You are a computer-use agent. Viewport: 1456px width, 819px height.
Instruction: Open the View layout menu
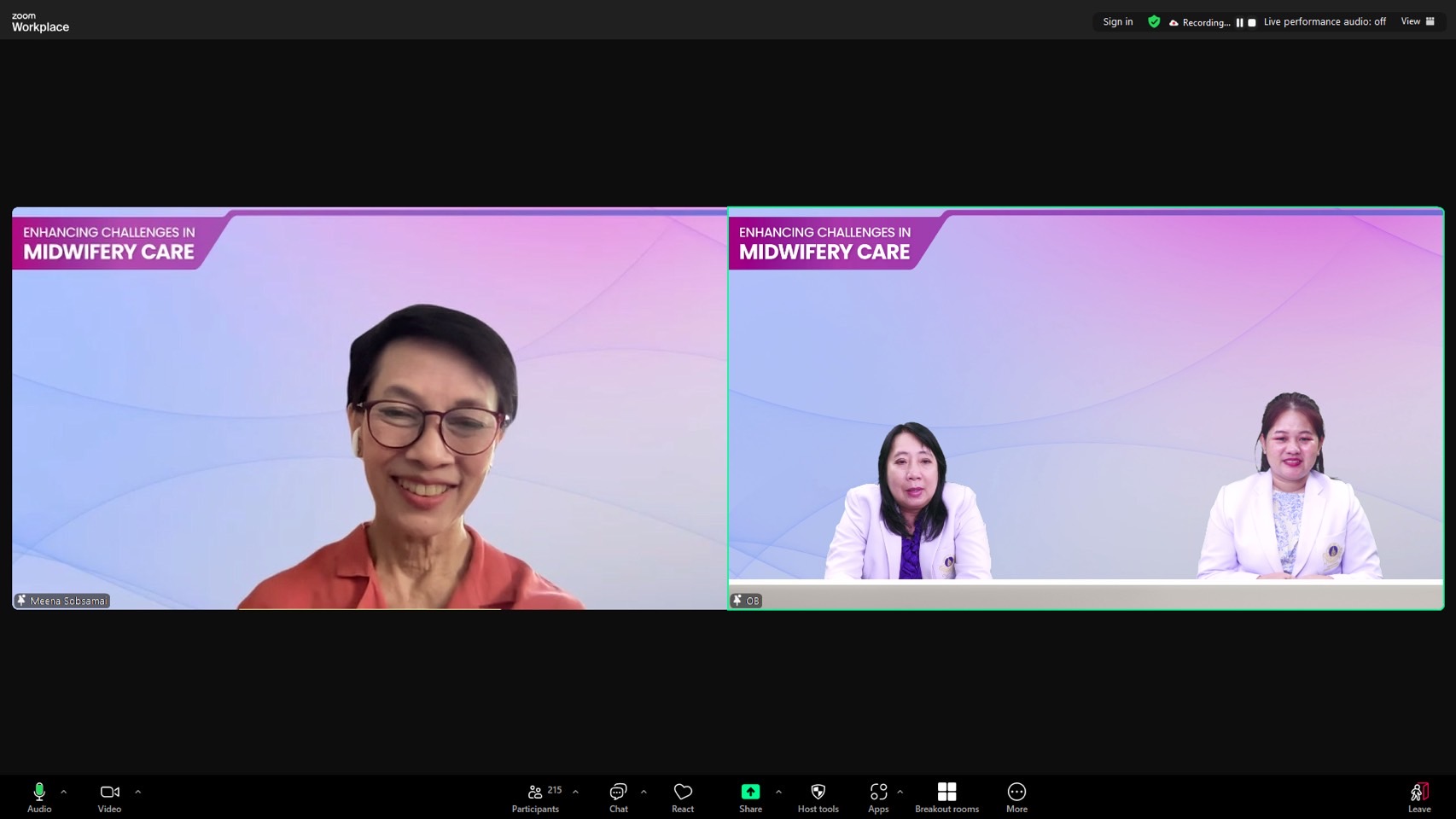tap(1418, 22)
